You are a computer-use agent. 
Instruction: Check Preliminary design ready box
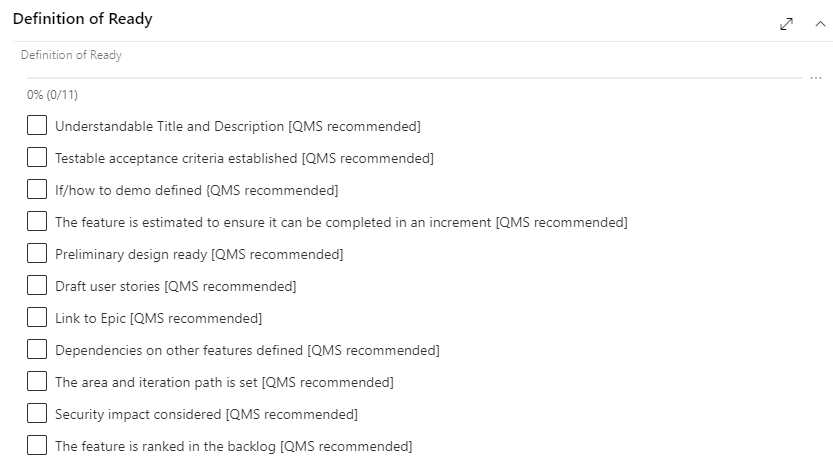[x=37, y=253]
